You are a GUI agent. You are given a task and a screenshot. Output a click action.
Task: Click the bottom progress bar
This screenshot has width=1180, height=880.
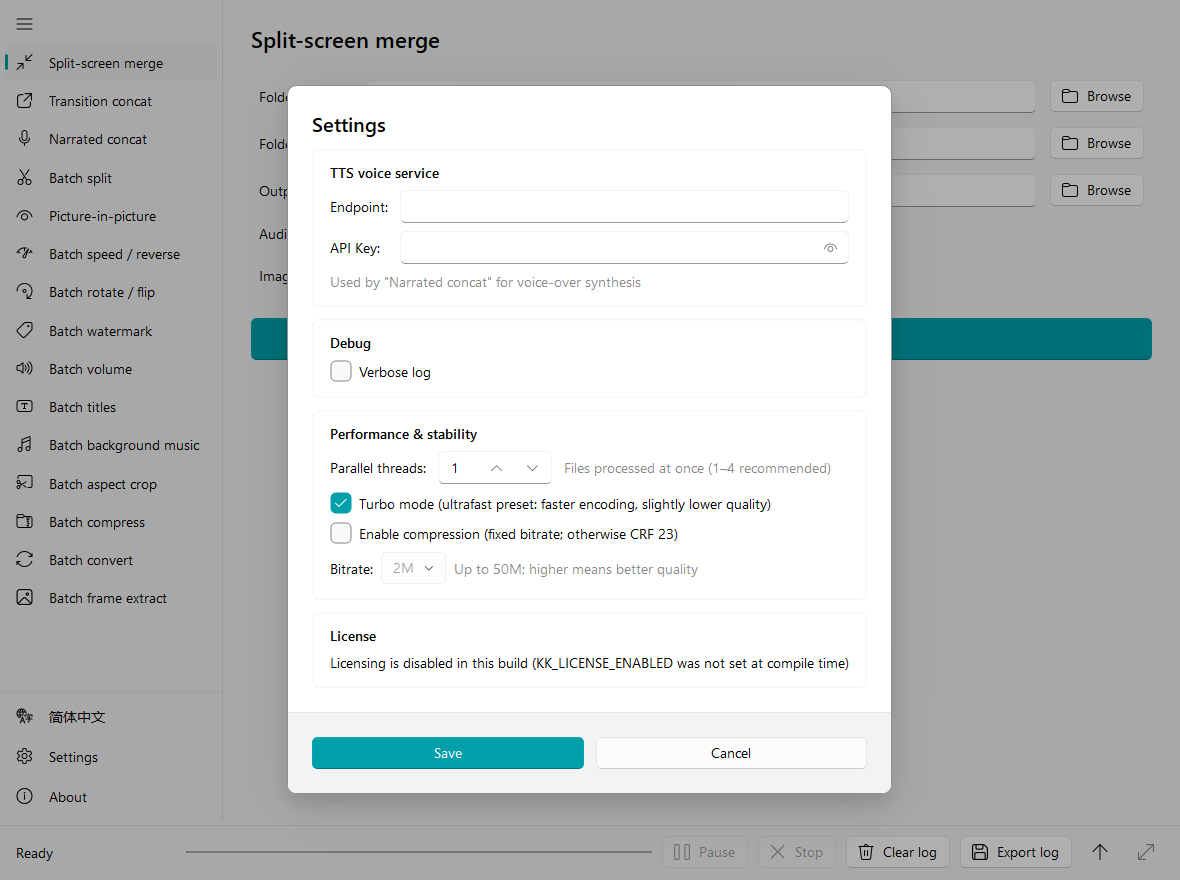point(418,852)
